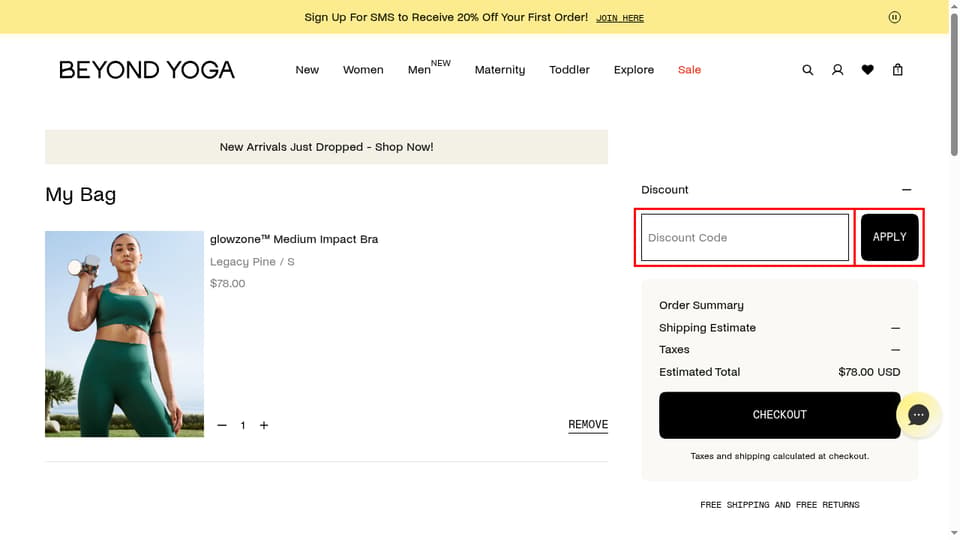The height and width of the screenshot is (540, 960).
Task: Open the Women menu
Action: [363, 70]
